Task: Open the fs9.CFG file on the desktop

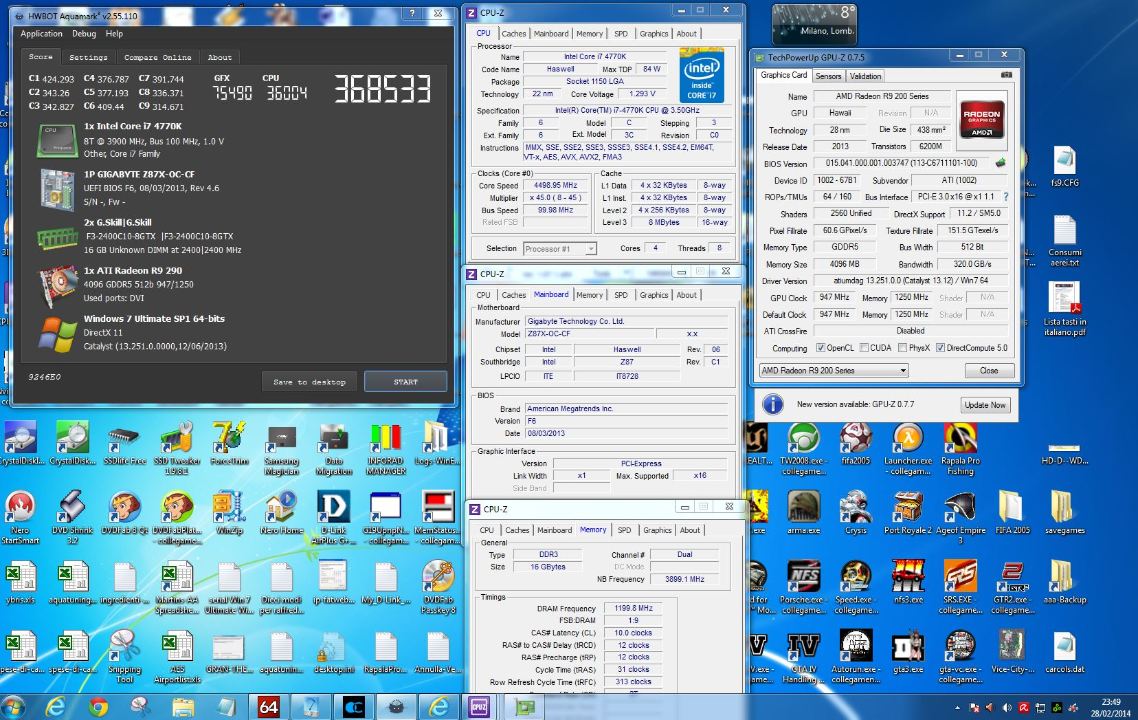Action: 1064,166
